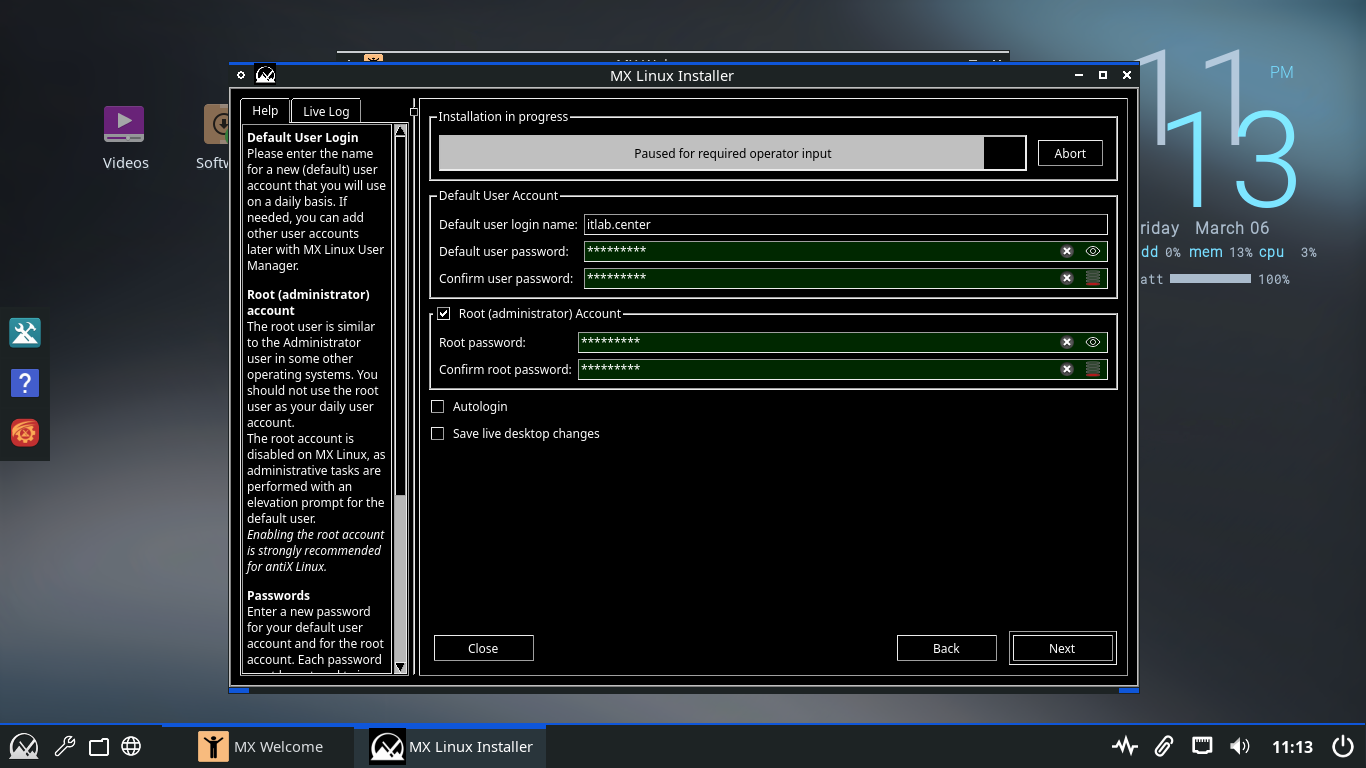The height and width of the screenshot is (768, 1366).
Task: Show the default user password with eye icon
Action: point(1093,251)
